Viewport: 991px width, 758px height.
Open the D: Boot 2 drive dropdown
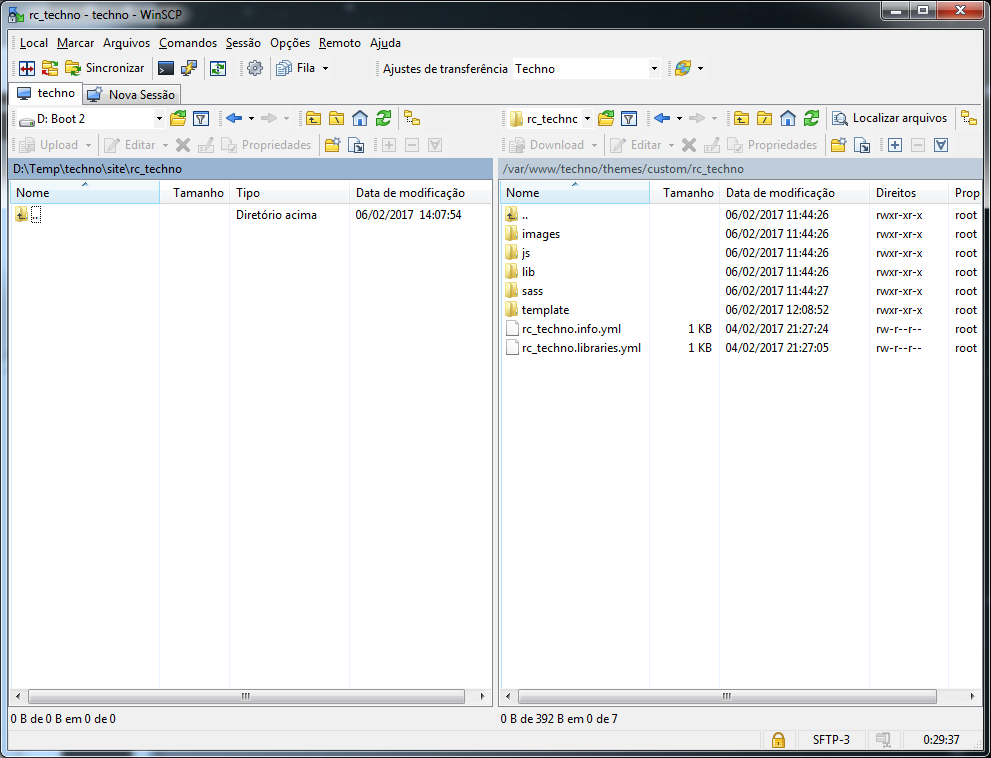click(x=160, y=118)
